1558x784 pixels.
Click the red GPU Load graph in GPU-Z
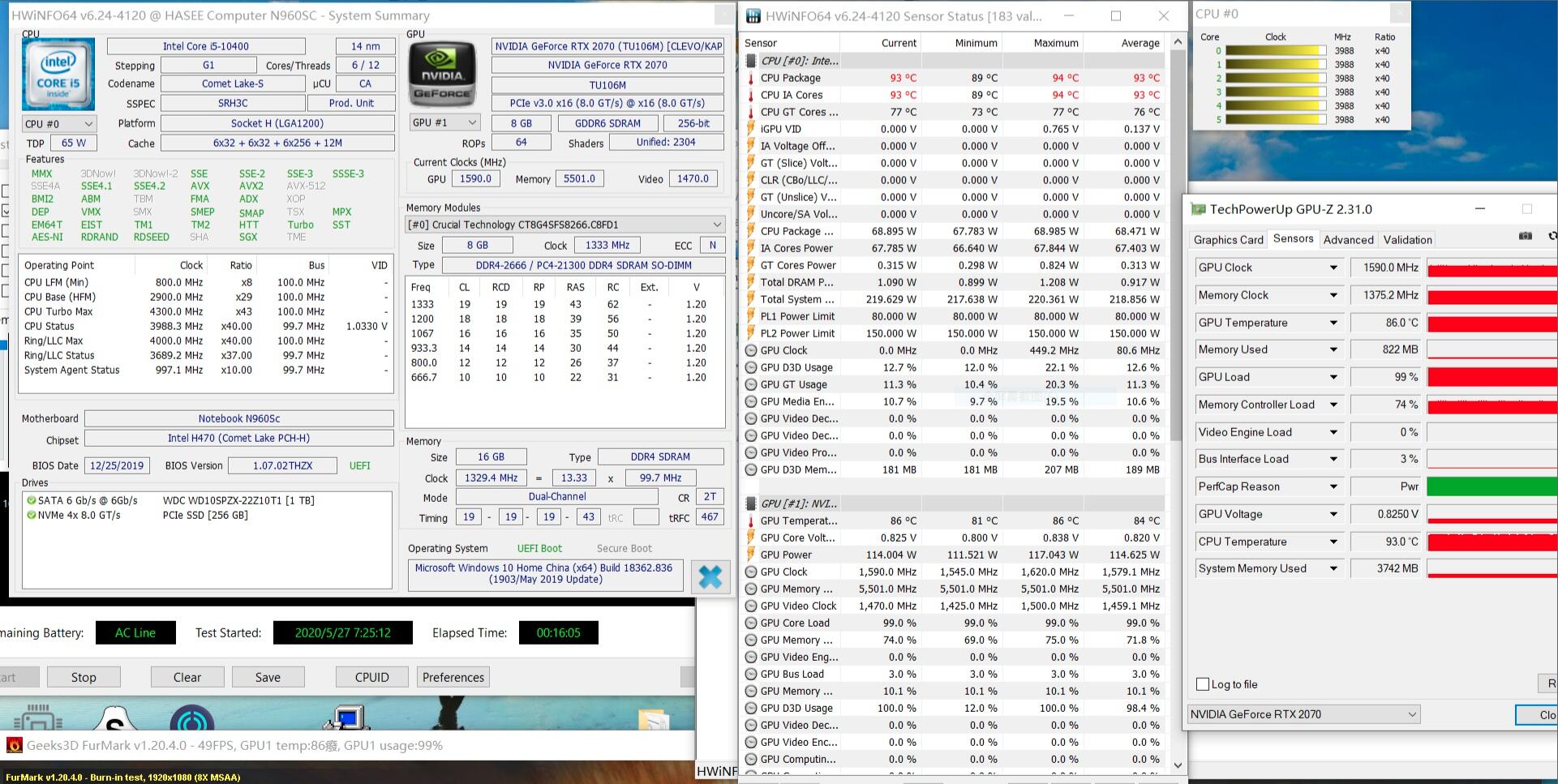pyautogui.click(x=1492, y=378)
